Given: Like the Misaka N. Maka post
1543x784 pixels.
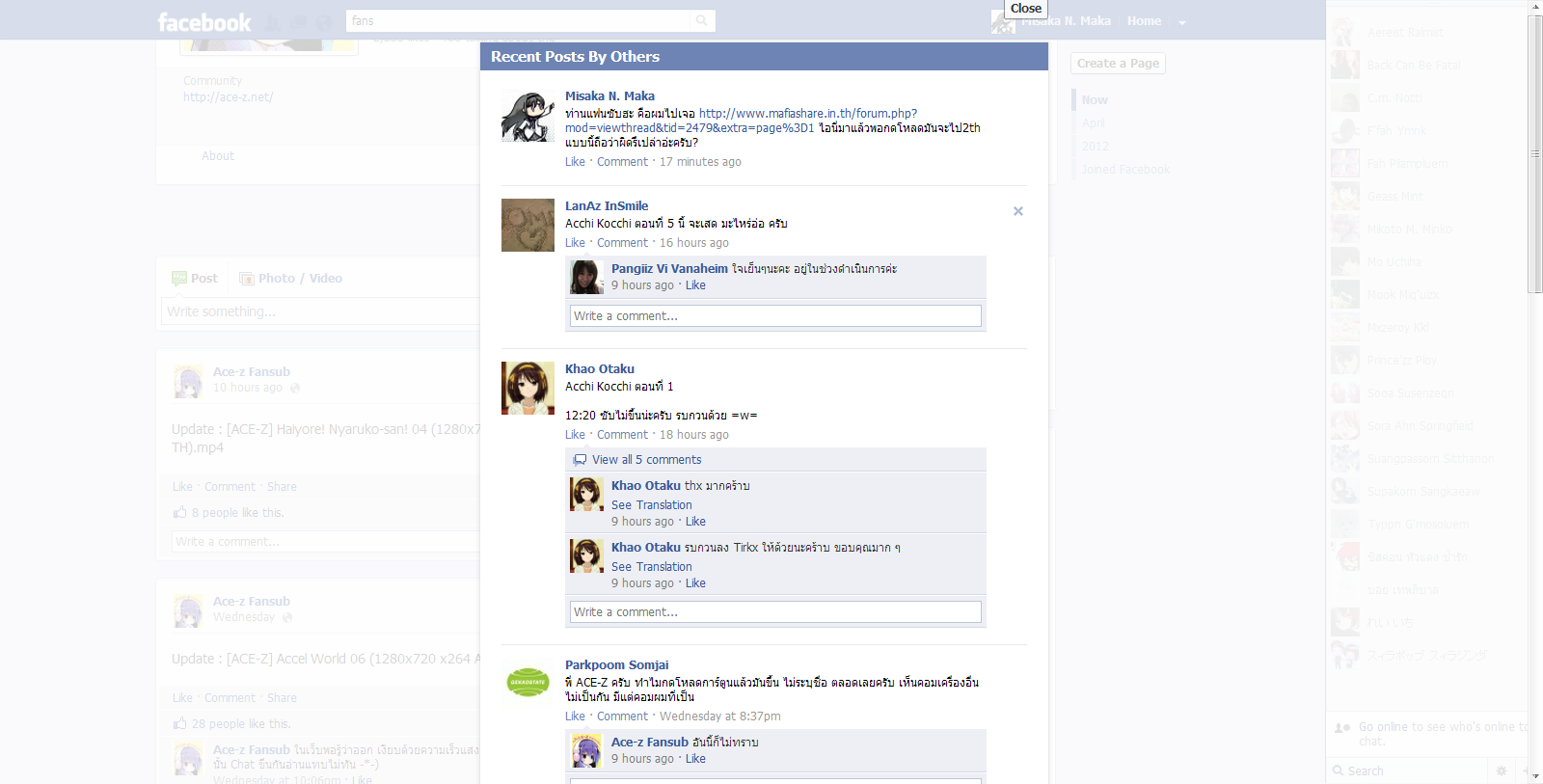Looking at the screenshot, I should [x=575, y=162].
